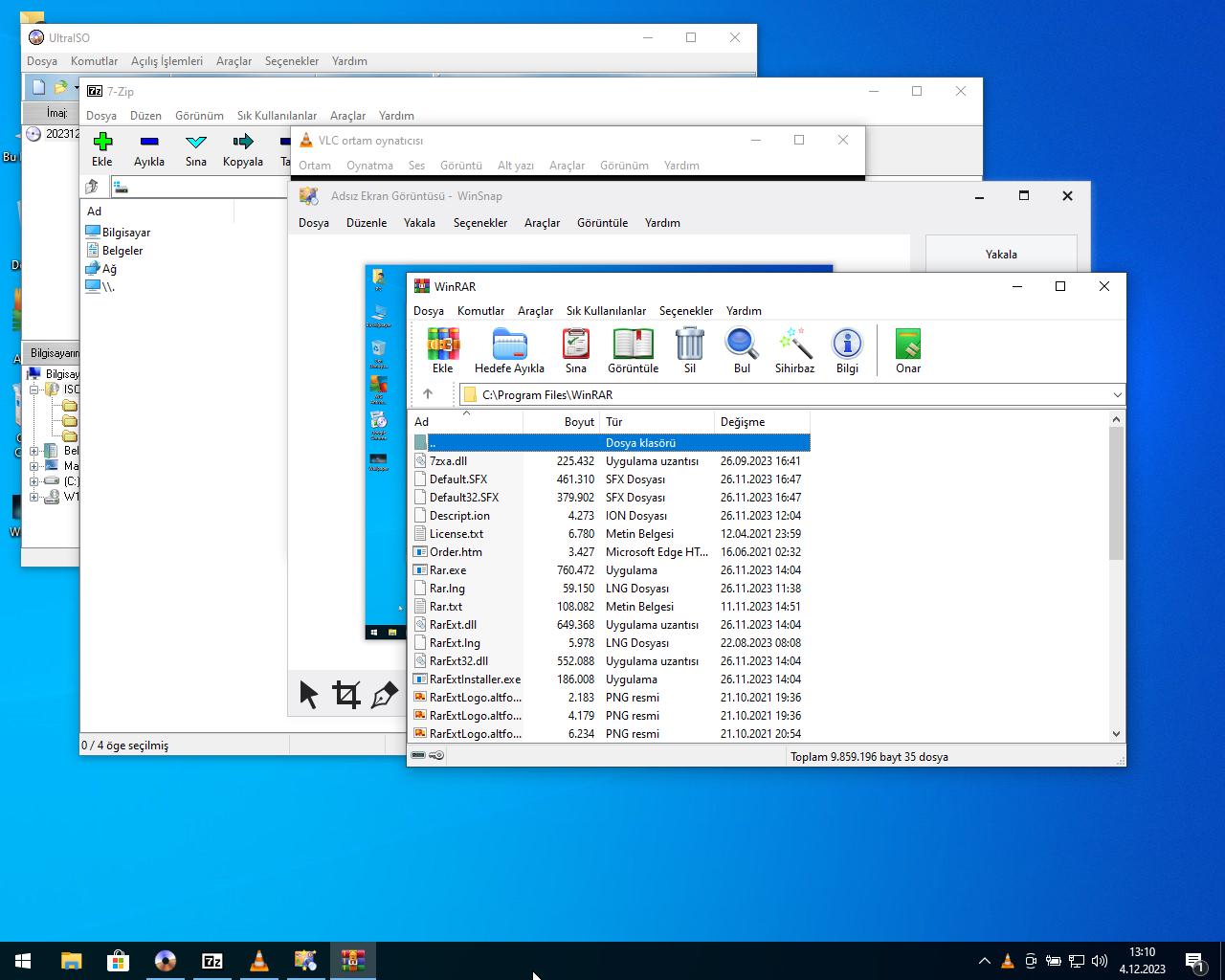The width and height of the screenshot is (1225, 980).
Task: Click the drive icon in WinRAR status bar
Action: pos(418,755)
